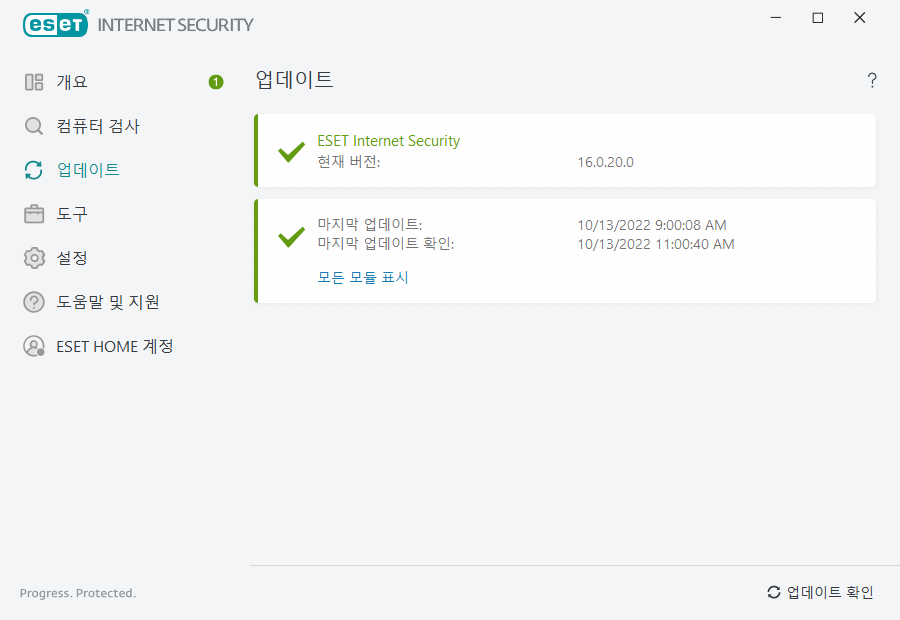Click the ESET logo in the header

coord(55,24)
